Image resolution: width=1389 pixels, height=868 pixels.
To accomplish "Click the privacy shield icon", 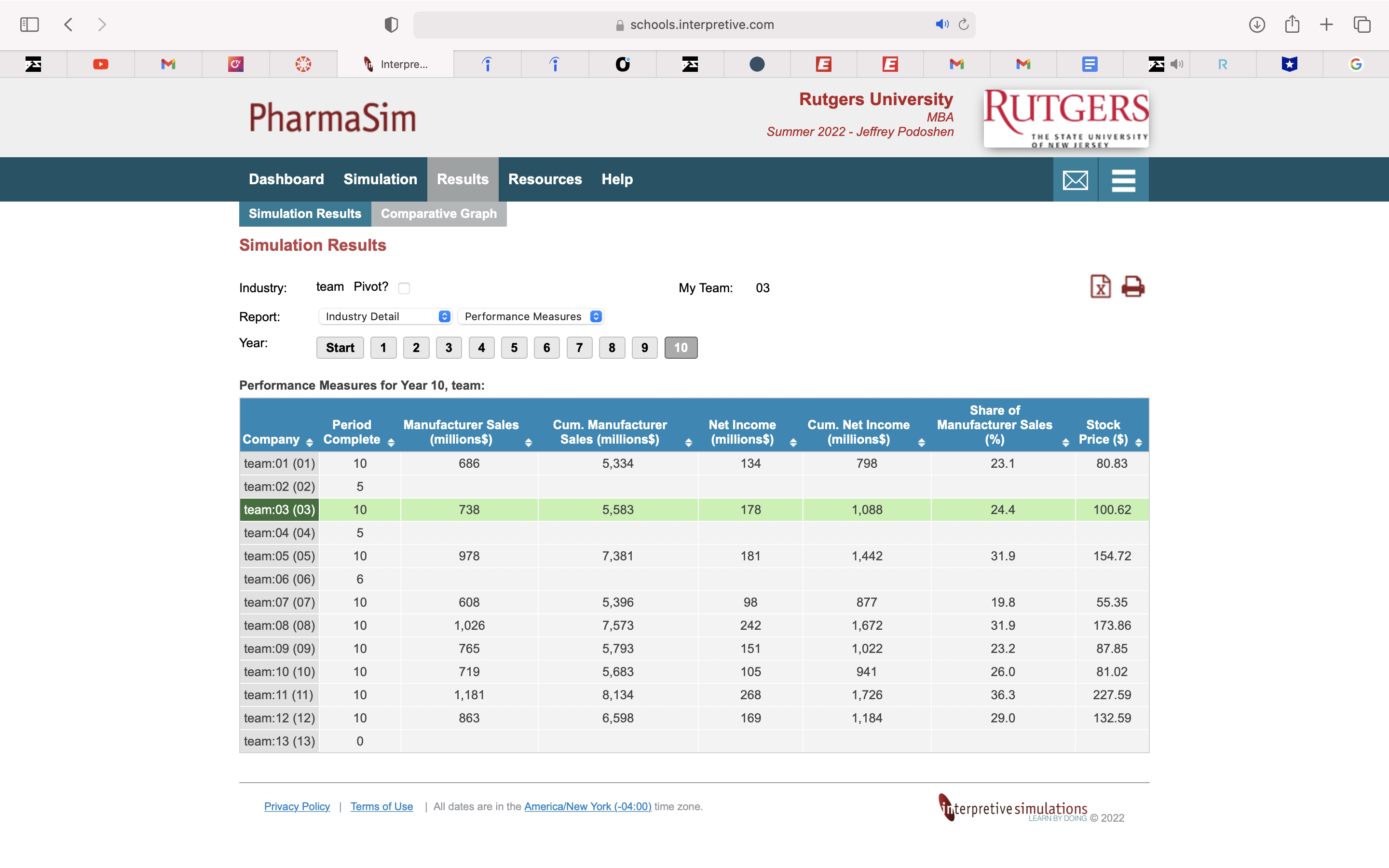I will (391, 25).
